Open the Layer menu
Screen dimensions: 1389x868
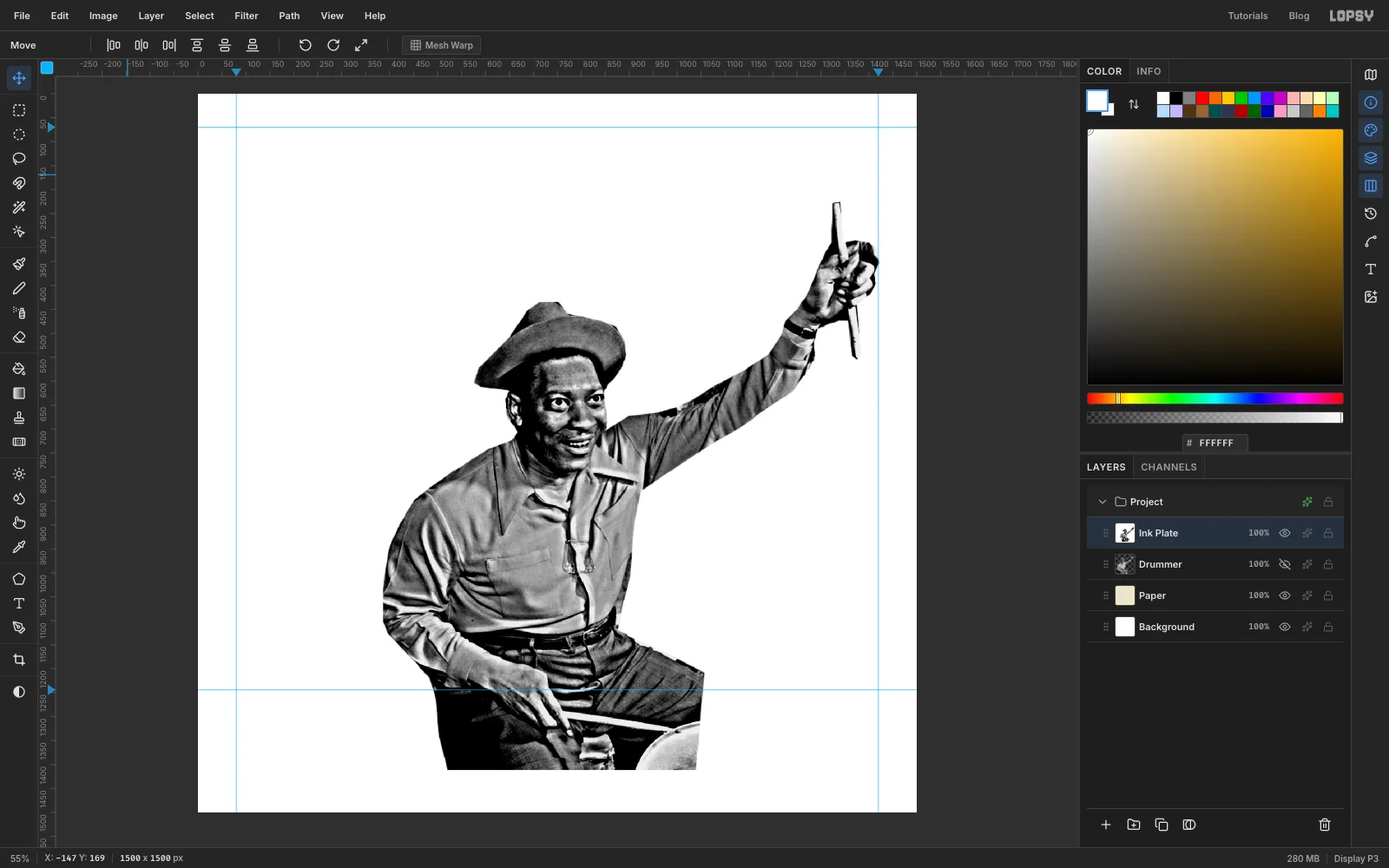pyautogui.click(x=151, y=16)
